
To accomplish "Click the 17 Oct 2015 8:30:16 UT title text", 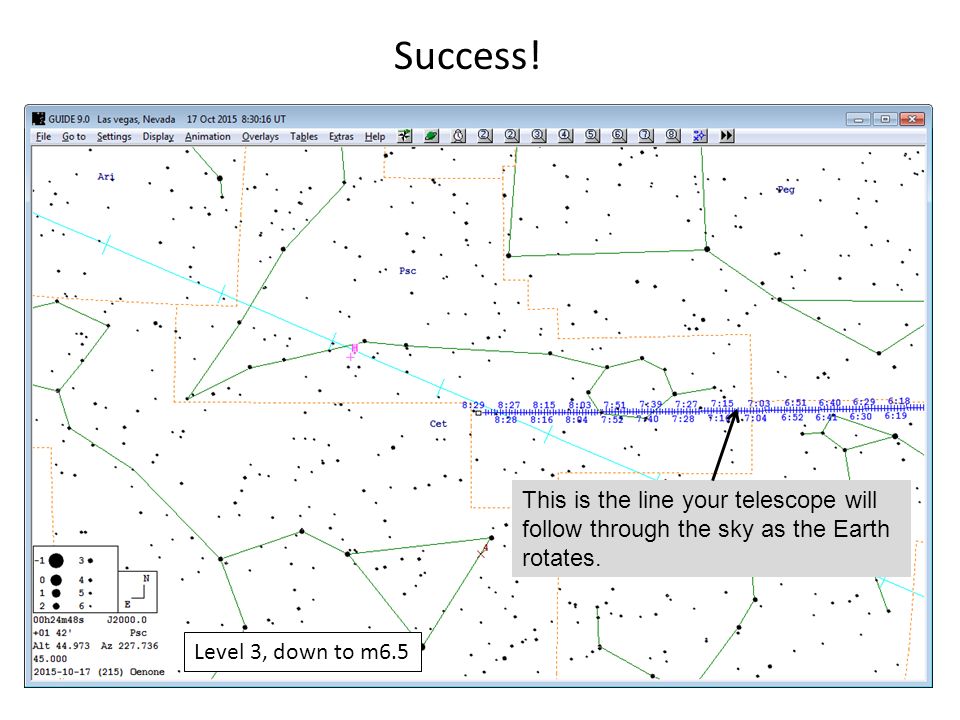I will (x=236, y=119).
